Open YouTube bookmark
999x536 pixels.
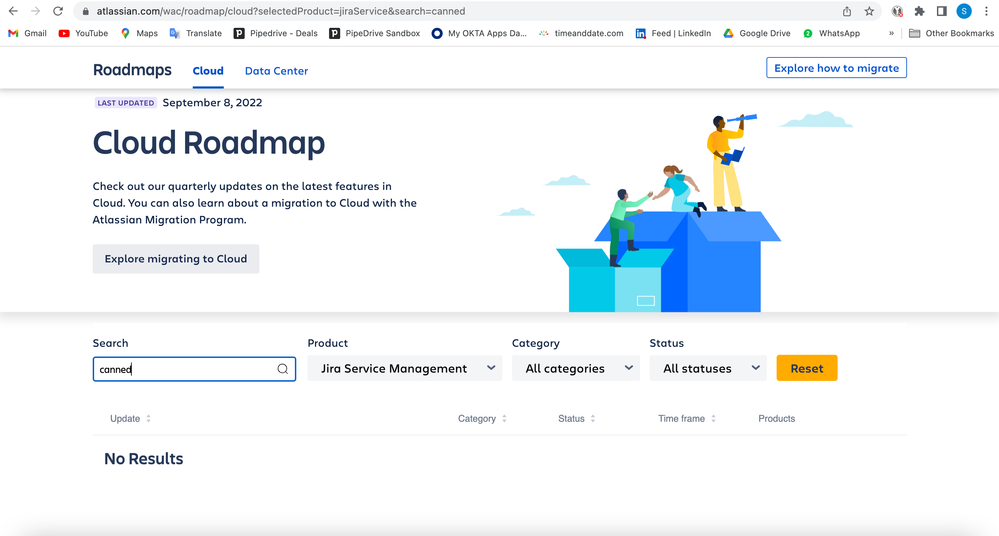coord(83,33)
